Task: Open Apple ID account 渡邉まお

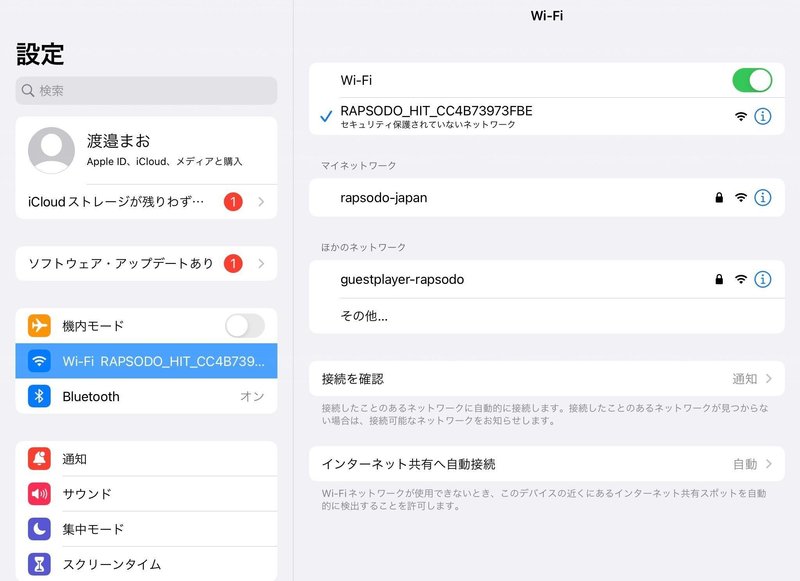Action: pyautogui.click(x=146, y=150)
